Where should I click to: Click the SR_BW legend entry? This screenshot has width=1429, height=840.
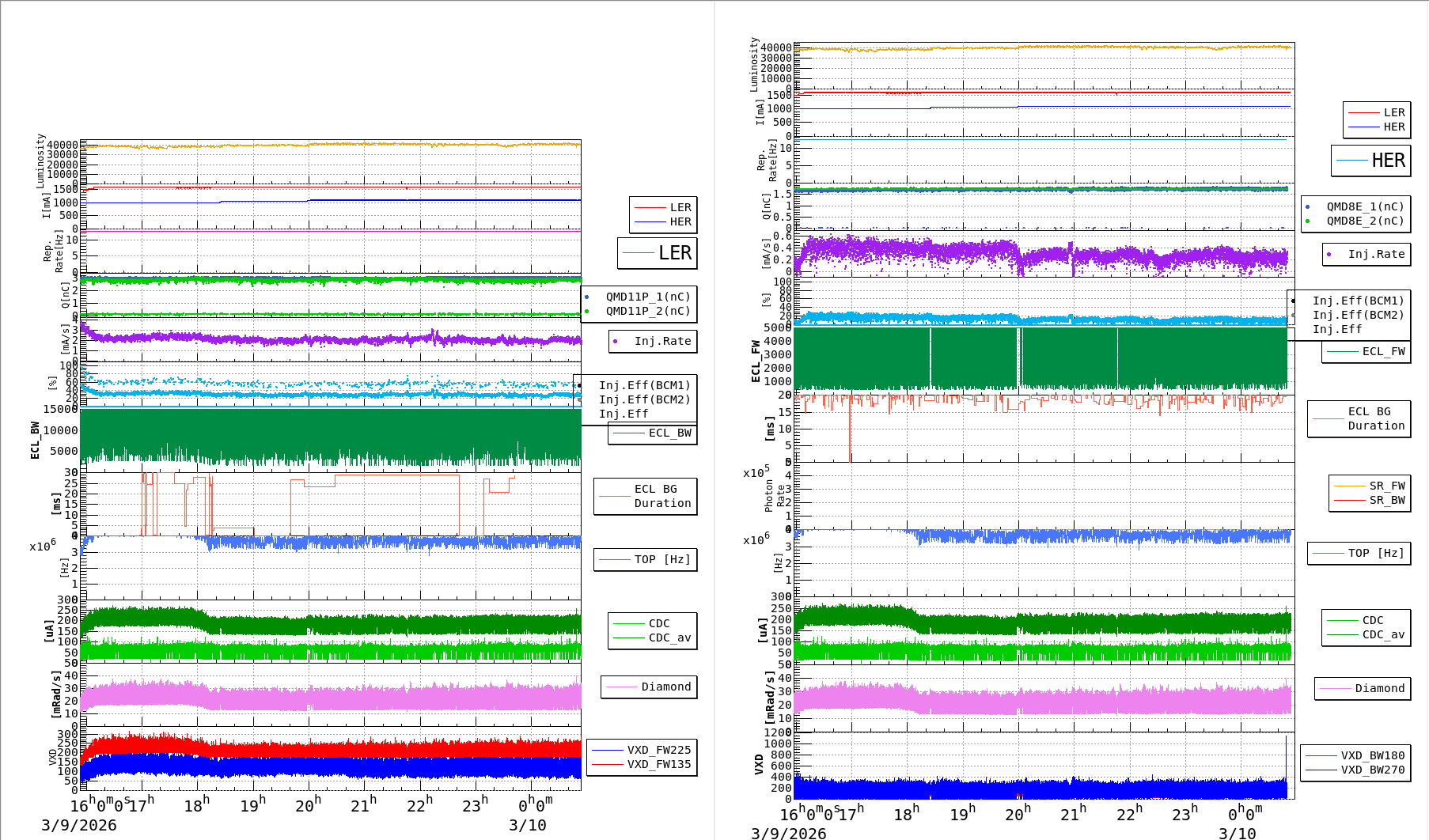pyautogui.click(x=1386, y=500)
